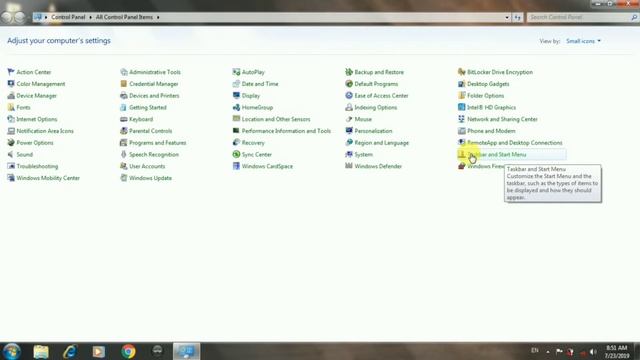Image resolution: width=640 pixels, height=360 pixels.
Task: Open the Windows Start button
Action: (x=11, y=351)
